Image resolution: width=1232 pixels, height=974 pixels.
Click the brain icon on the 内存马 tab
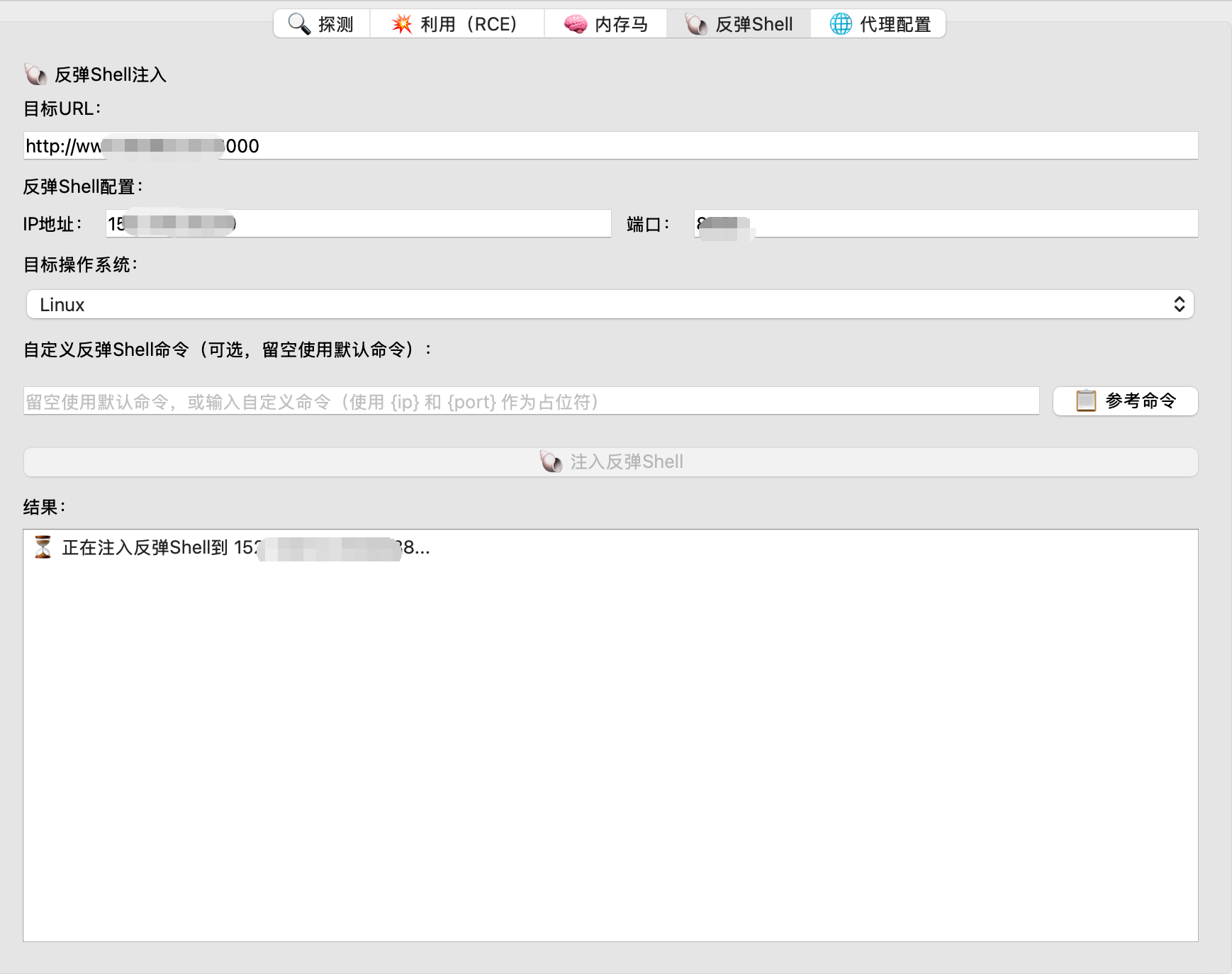click(575, 24)
